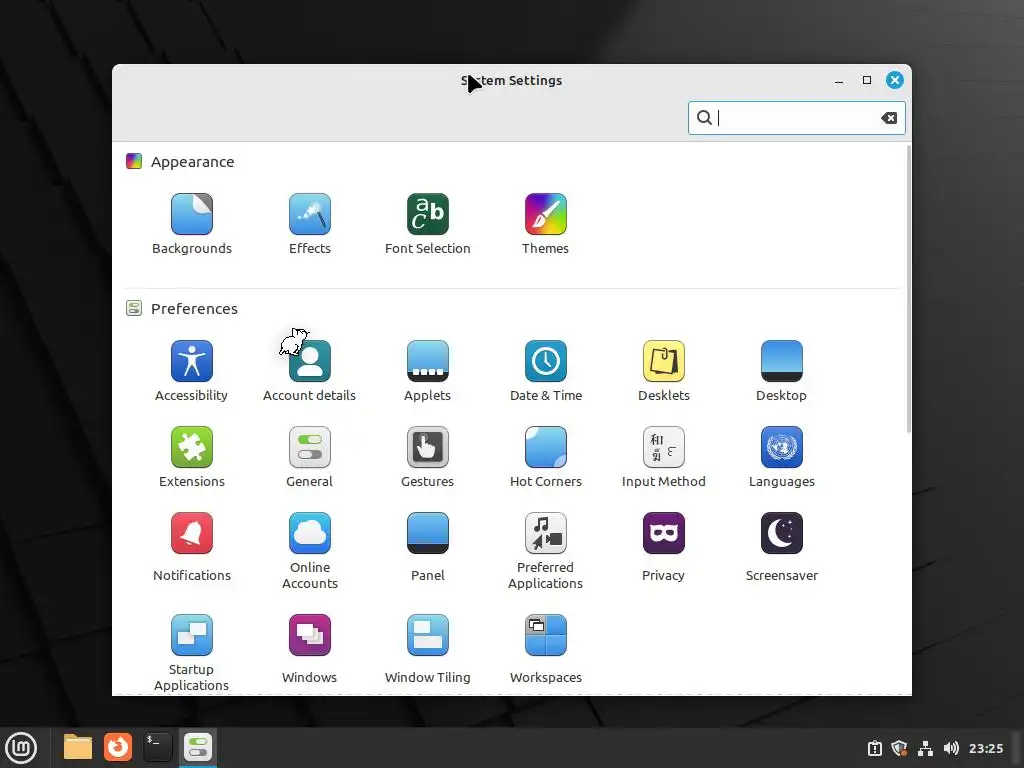
Task: Open the Applets module
Action: [428, 370]
